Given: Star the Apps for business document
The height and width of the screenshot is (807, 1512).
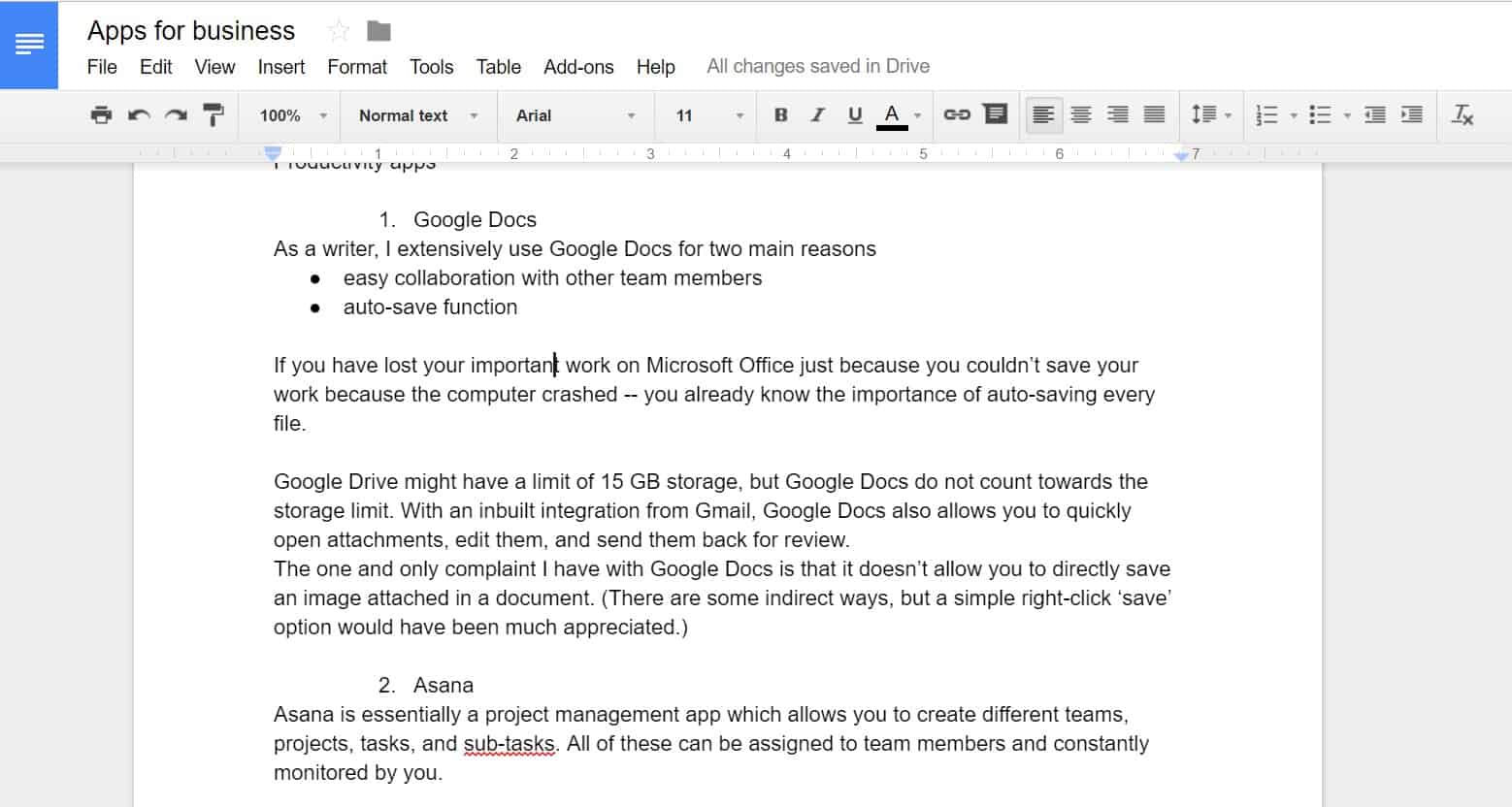Looking at the screenshot, I should point(339,31).
